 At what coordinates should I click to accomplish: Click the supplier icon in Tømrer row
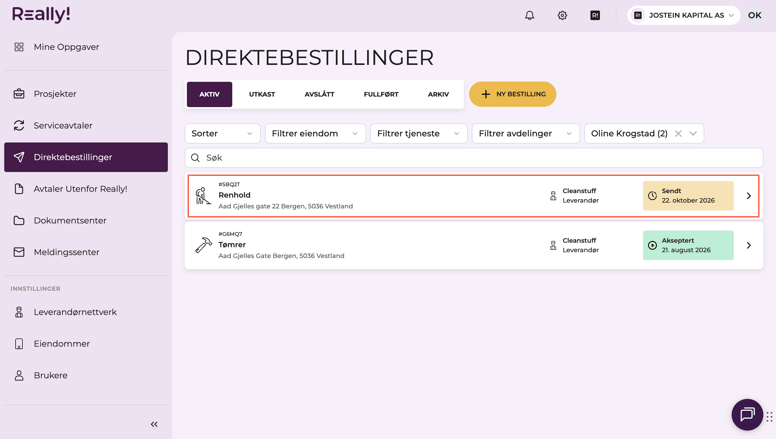(553, 245)
